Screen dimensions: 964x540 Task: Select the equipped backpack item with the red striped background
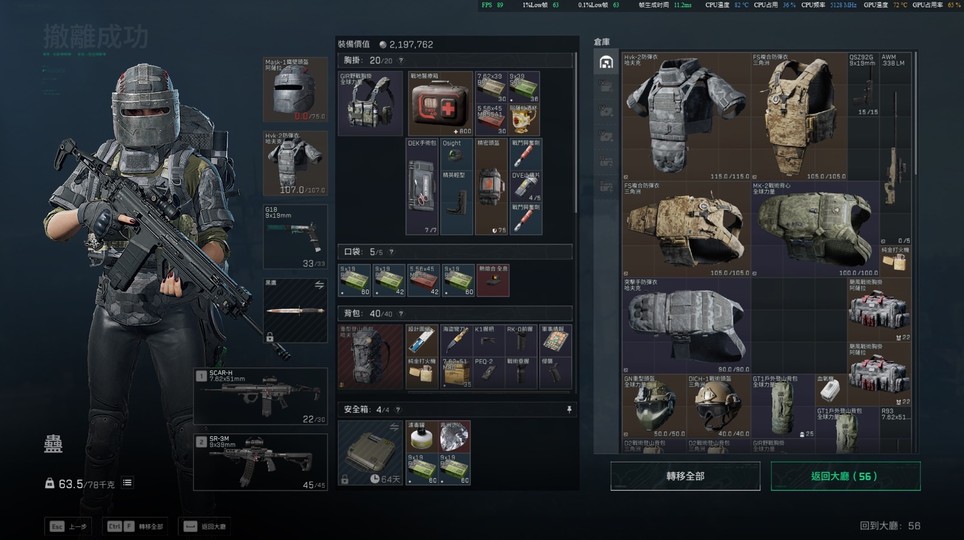tap(371, 357)
